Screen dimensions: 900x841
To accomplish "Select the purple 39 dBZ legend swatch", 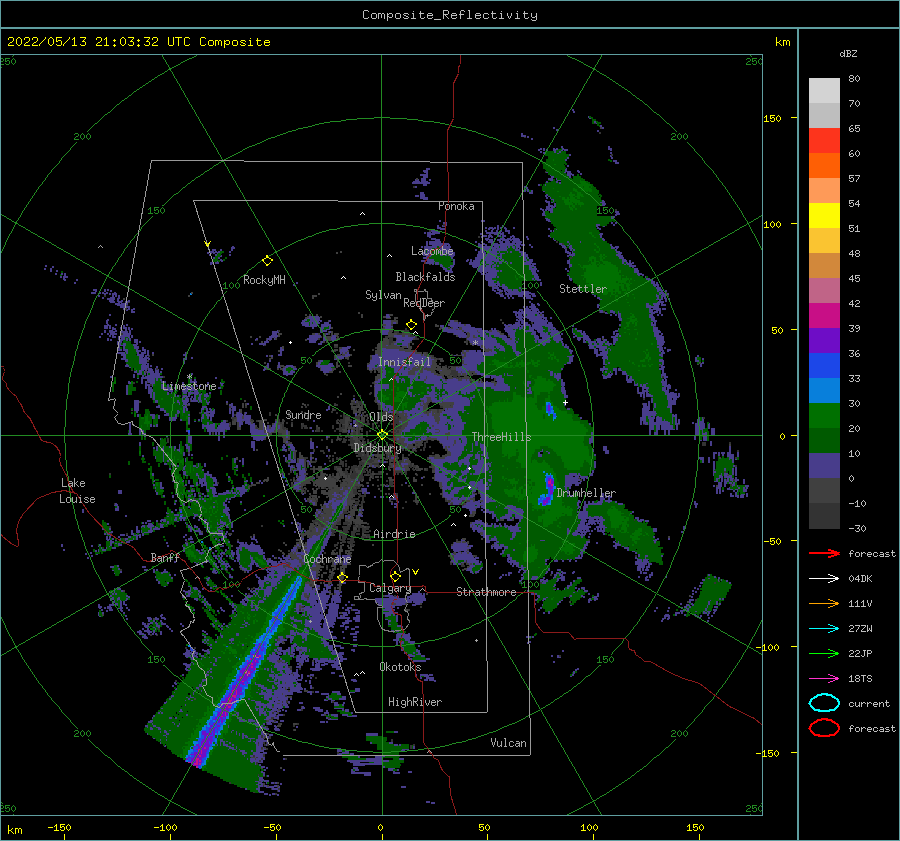I will click(824, 340).
